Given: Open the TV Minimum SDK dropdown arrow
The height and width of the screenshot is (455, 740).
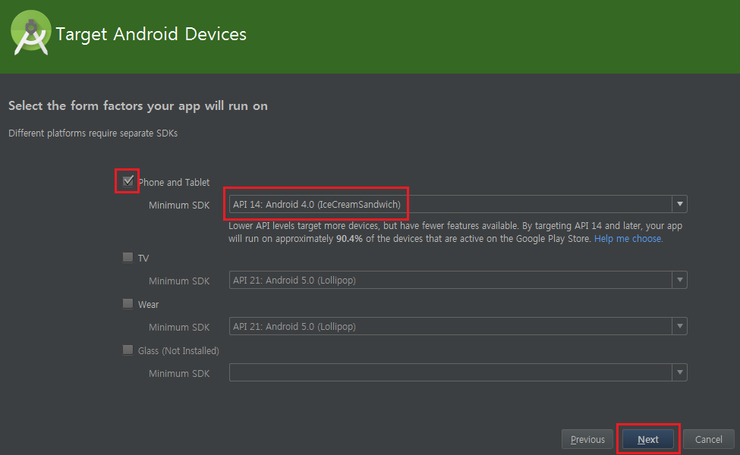Looking at the screenshot, I should point(680,280).
